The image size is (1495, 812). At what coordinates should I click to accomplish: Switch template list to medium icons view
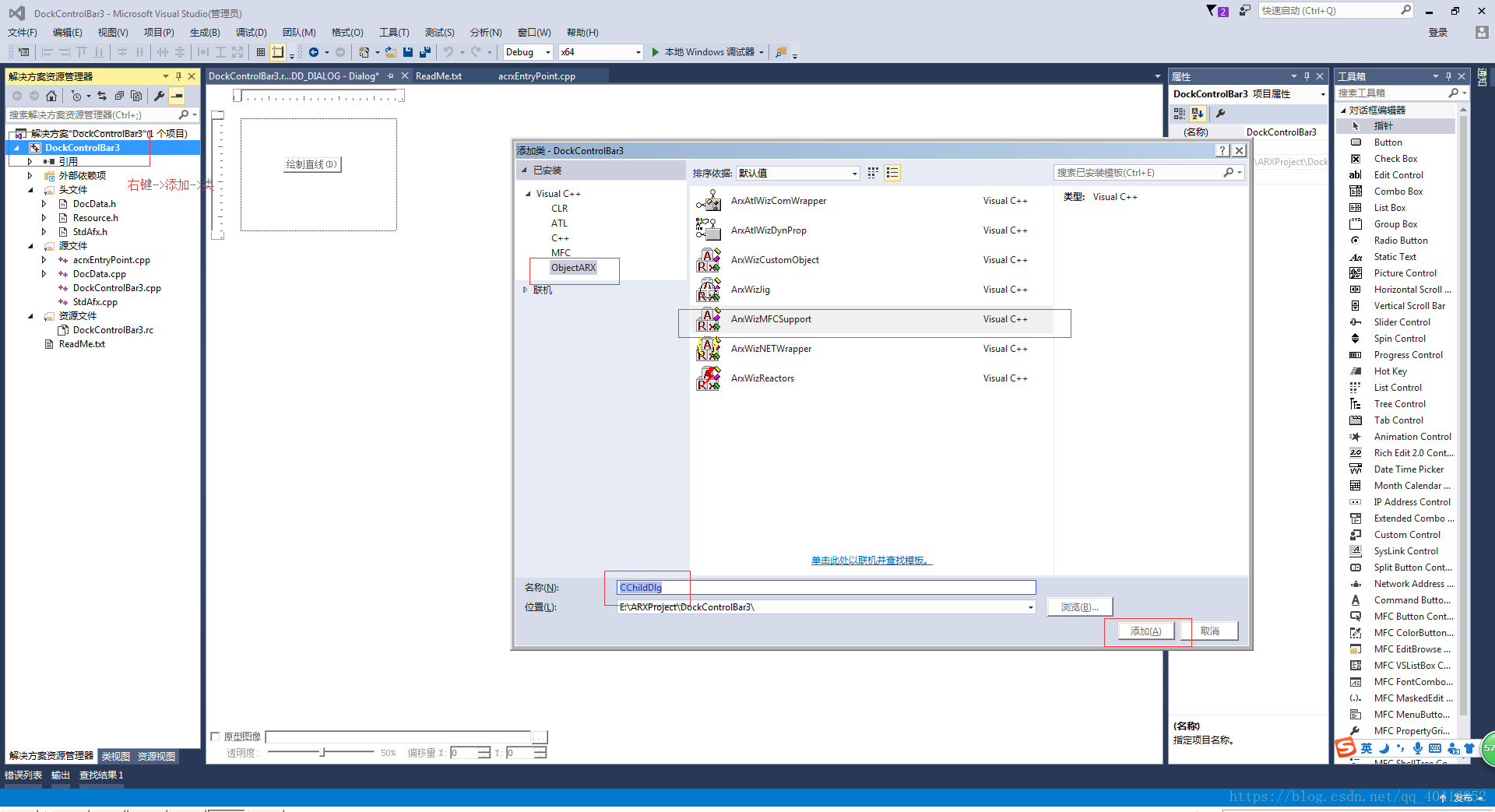892,173
